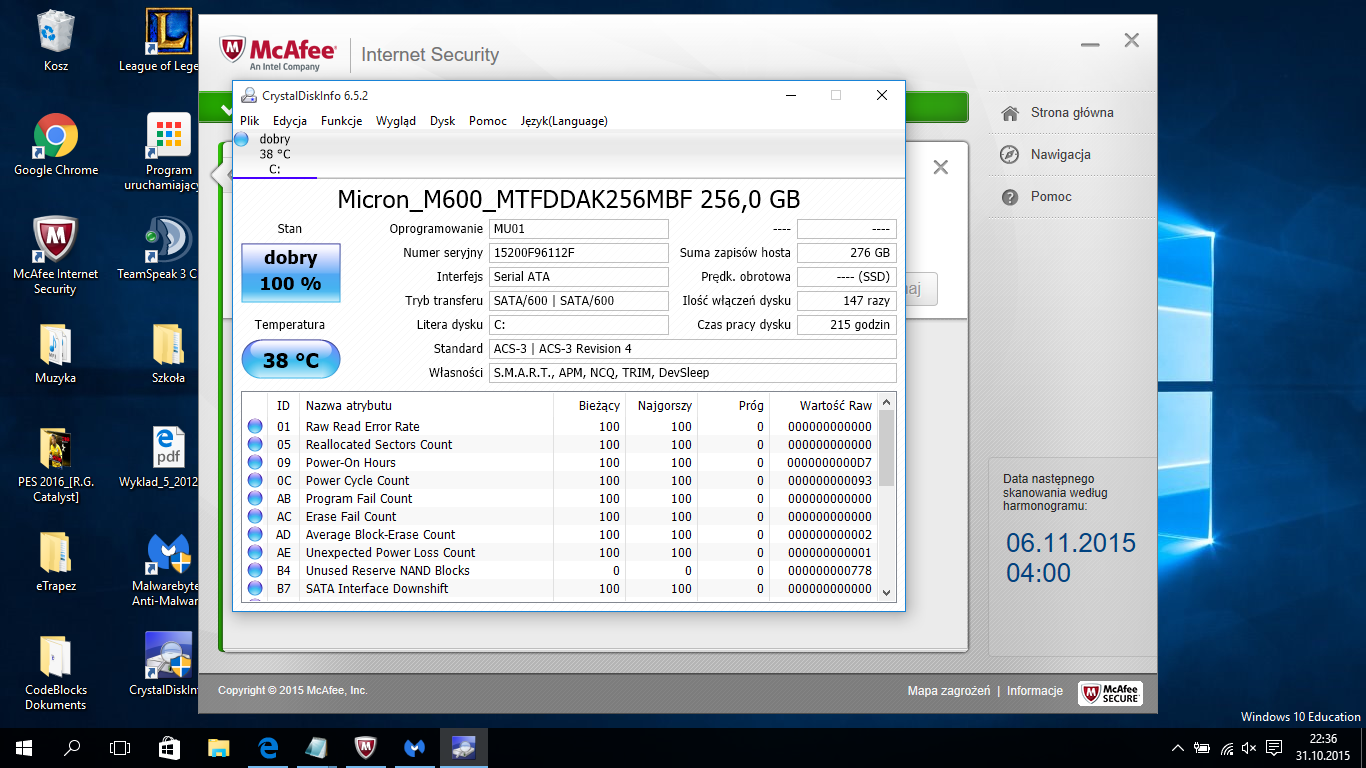
Task: Open McAfee Internet Security desktop shortcut
Action: pyautogui.click(x=56, y=256)
